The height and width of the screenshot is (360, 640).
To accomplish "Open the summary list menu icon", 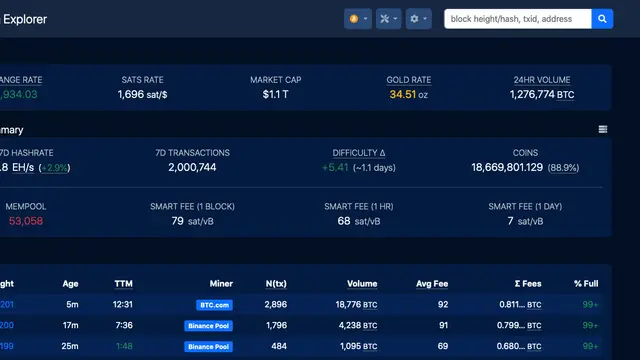I will [x=603, y=129].
